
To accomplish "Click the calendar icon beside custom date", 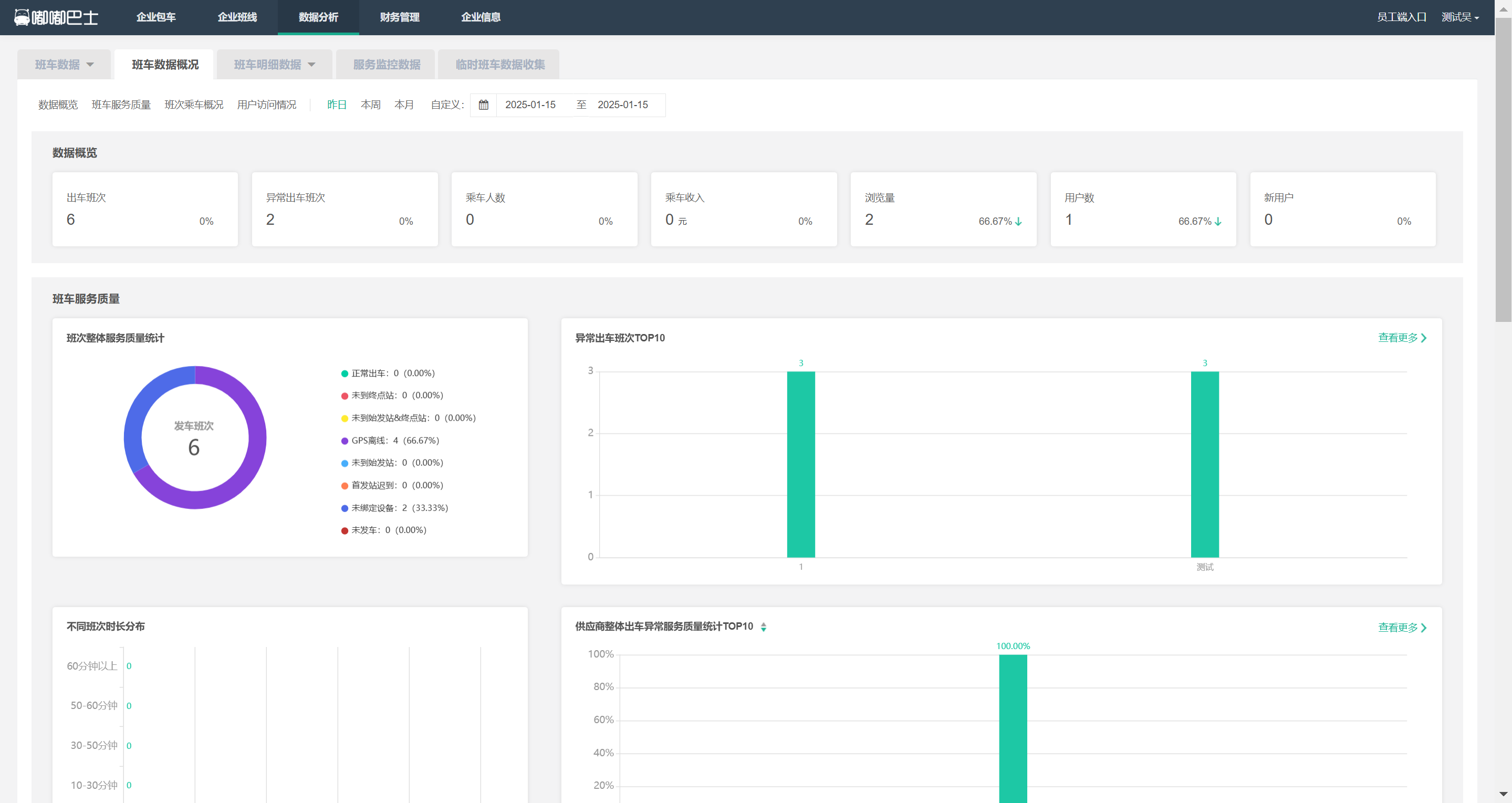I will (x=483, y=105).
